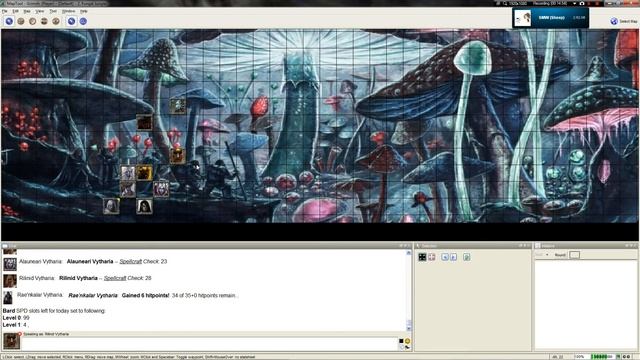Open the Initiative panel dropdown arrow
Viewport: 640px width, 360px height.
click(x=547, y=255)
